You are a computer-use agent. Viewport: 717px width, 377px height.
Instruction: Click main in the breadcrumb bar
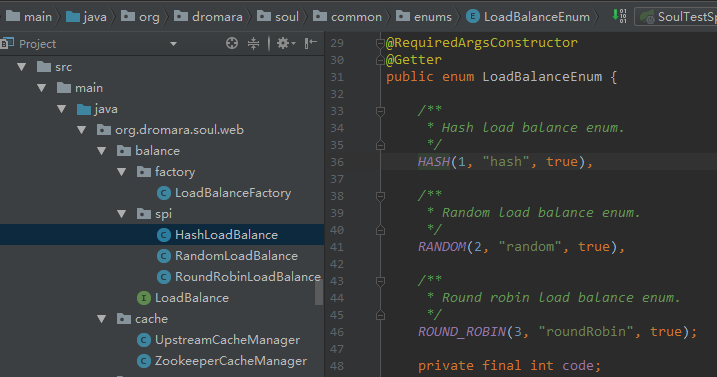point(38,17)
